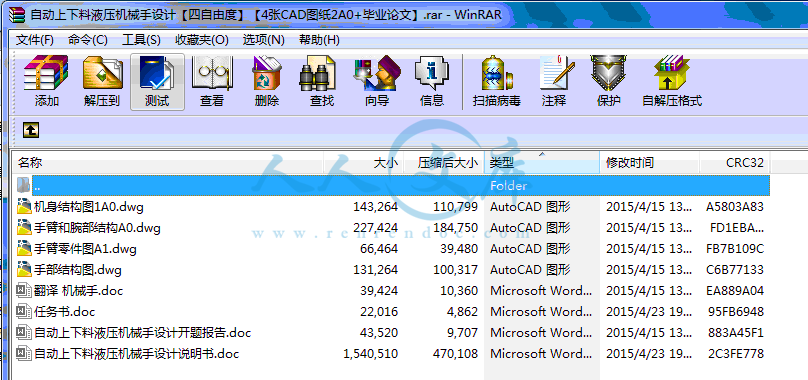Open the Options (选项) menu

[263, 40]
